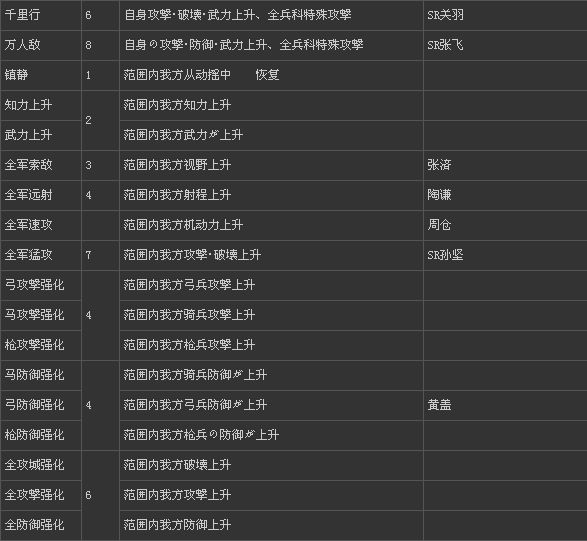This screenshot has width=587, height=541.
Task: Click the 全军猛攻 skill name
Action: point(28,255)
